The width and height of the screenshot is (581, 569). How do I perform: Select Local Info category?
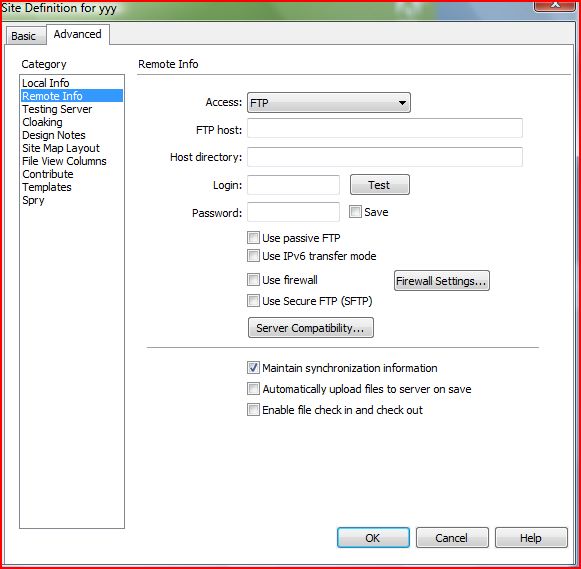point(46,83)
